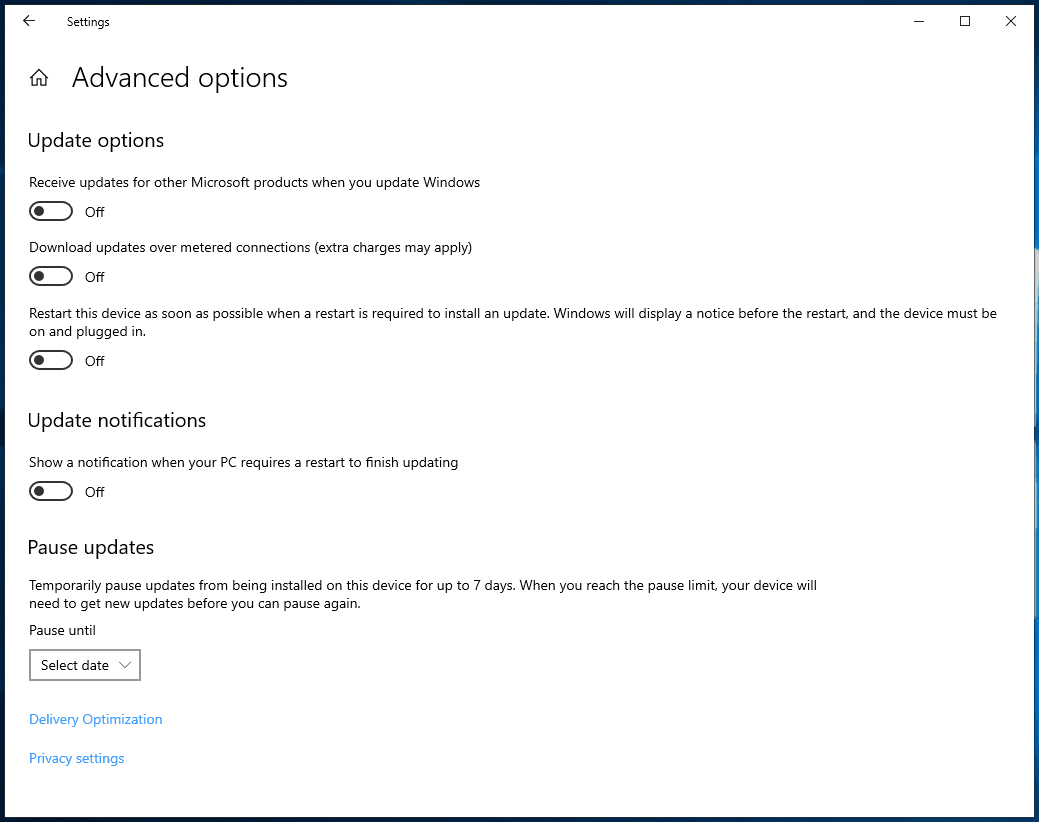Close the Settings window

coord(1011,21)
